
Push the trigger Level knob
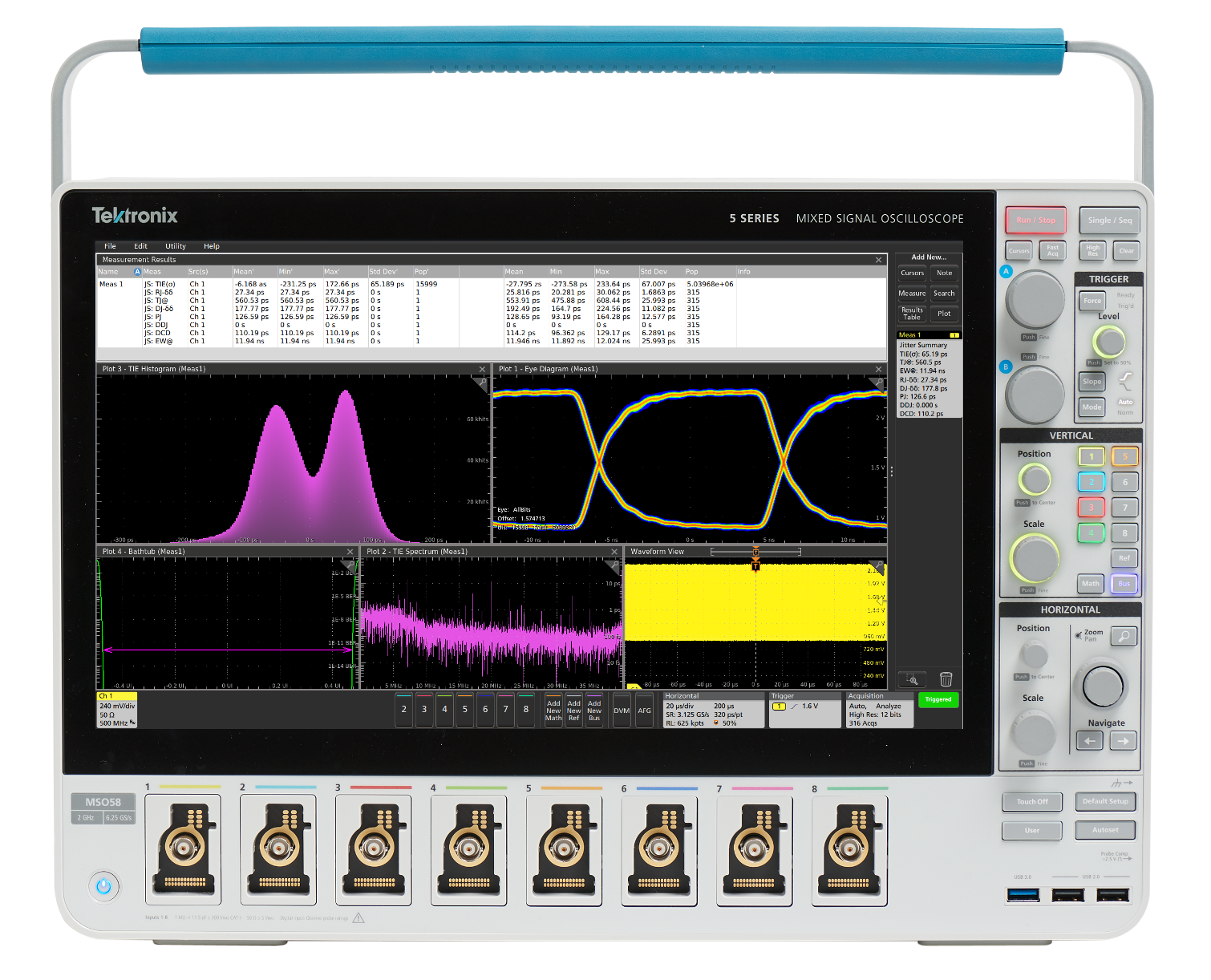click(x=1109, y=342)
